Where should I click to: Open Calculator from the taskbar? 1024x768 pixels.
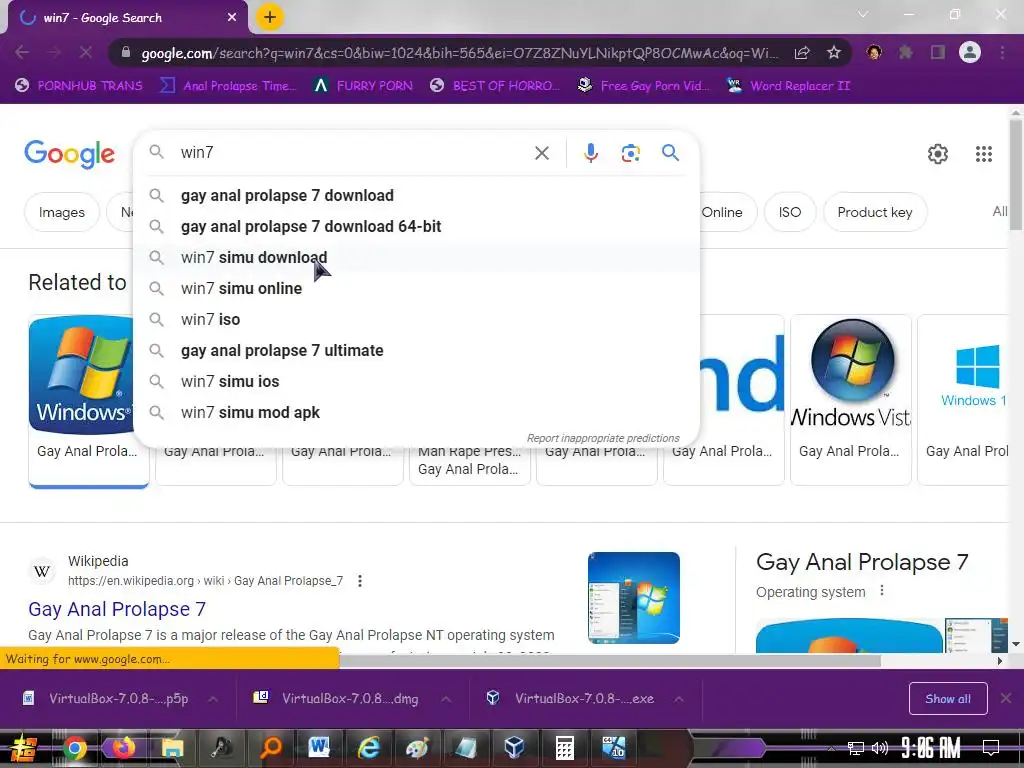[564, 748]
